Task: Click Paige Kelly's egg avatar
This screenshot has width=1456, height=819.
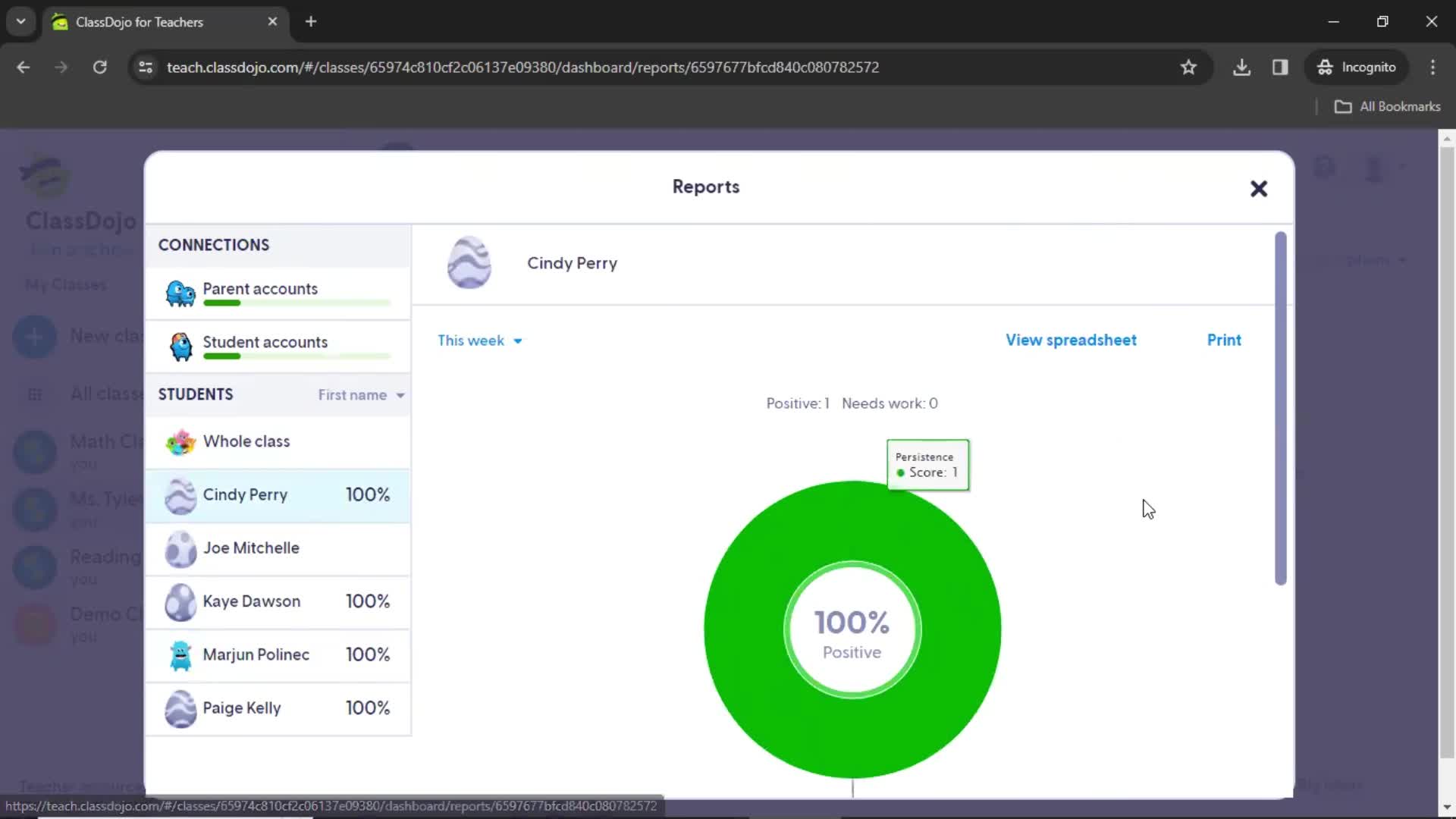Action: tap(180, 709)
